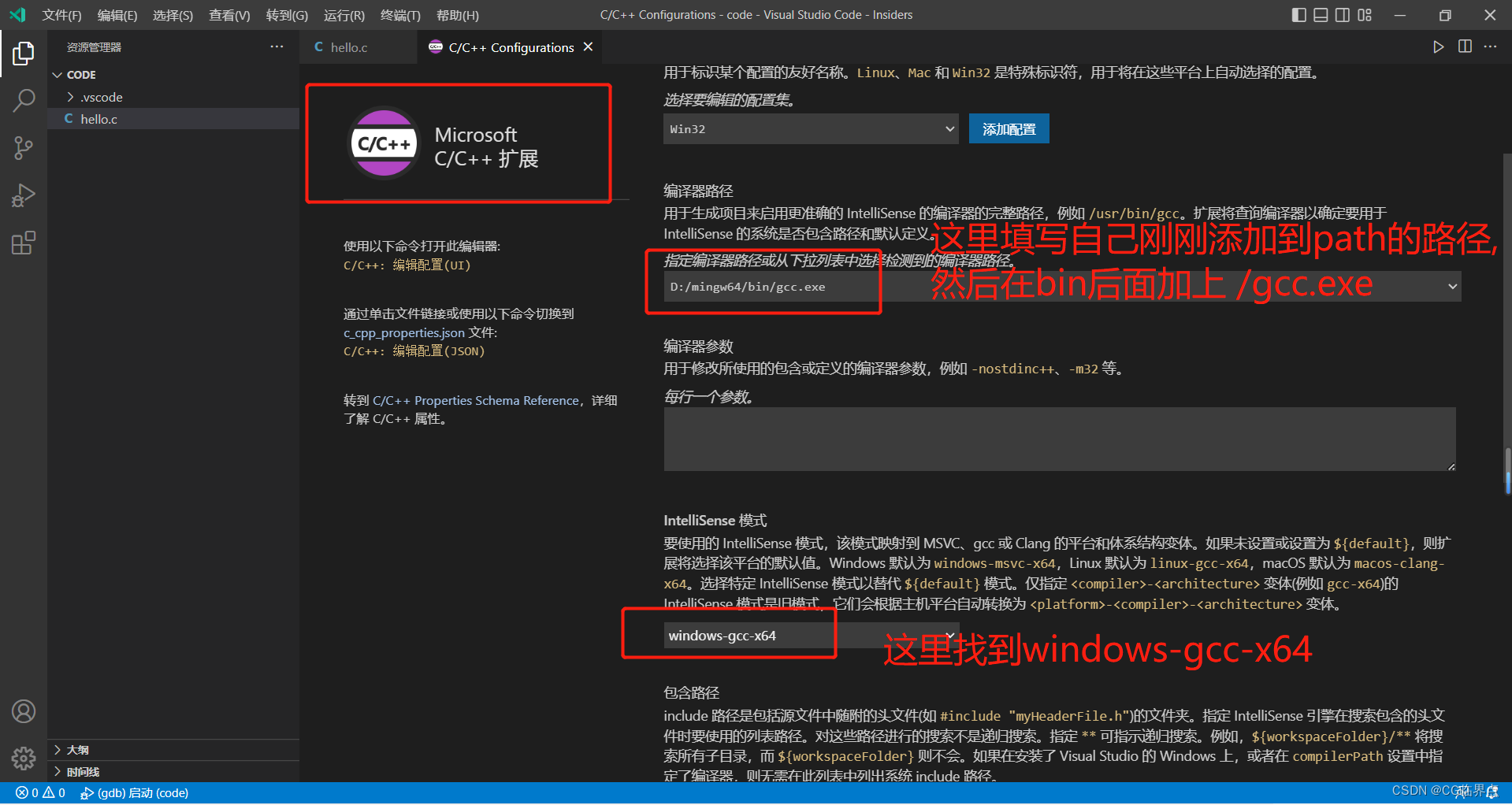Open the Explorer view in activity bar
Viewport: 1512px width, 805px height.
click(x=24, y=54)
